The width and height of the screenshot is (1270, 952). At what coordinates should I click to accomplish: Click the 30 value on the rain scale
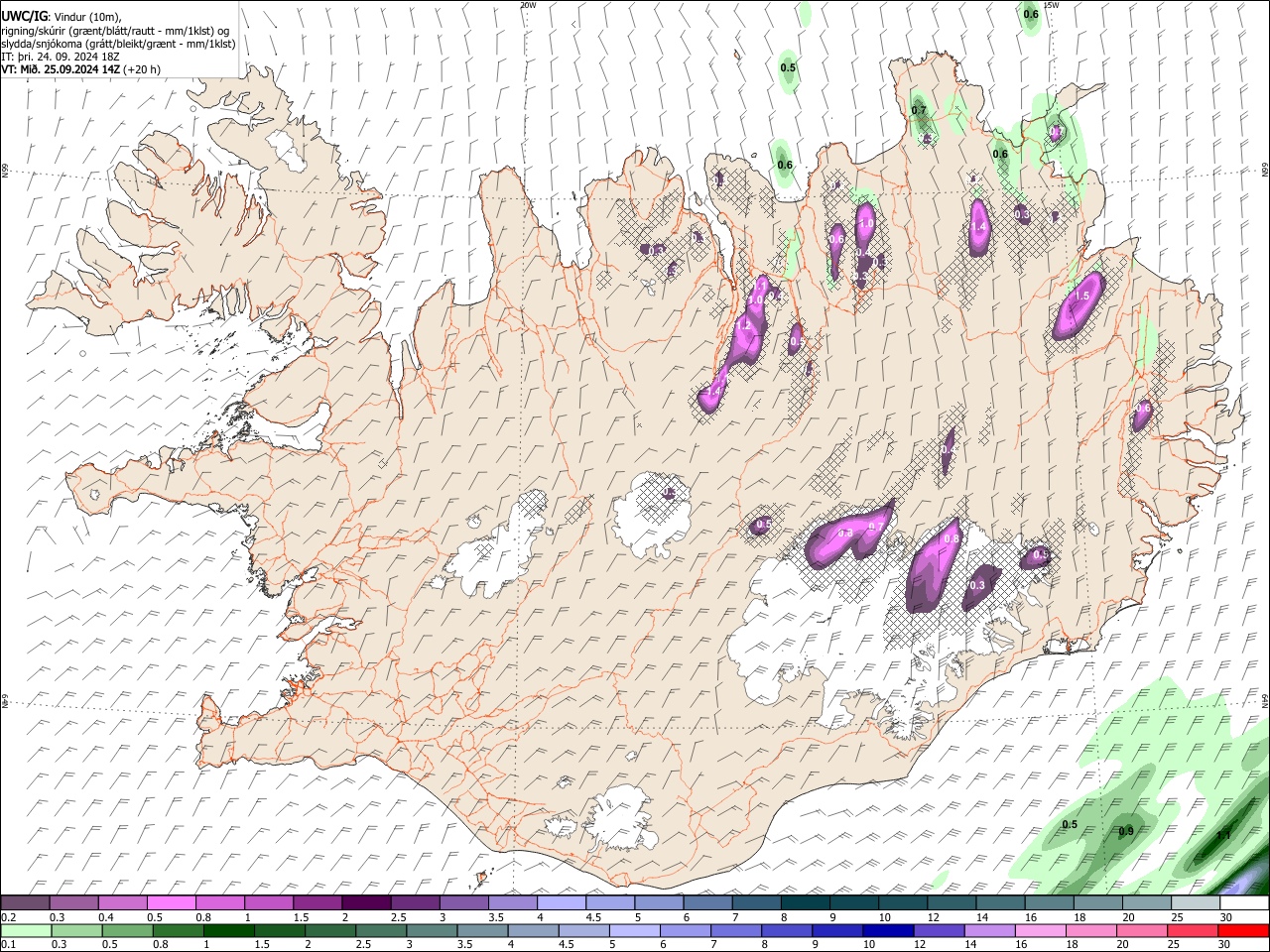point(1226,945)
